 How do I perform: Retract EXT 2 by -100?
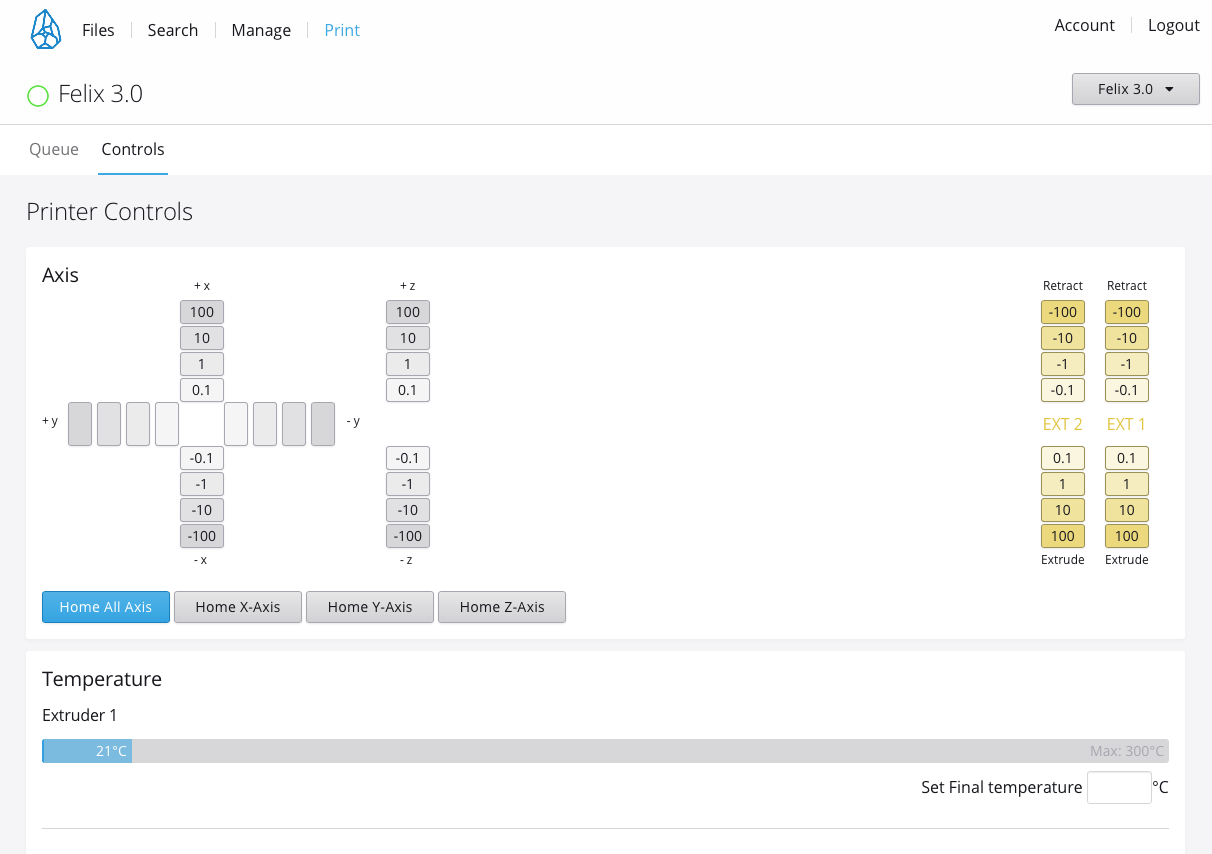(1062, 312)
